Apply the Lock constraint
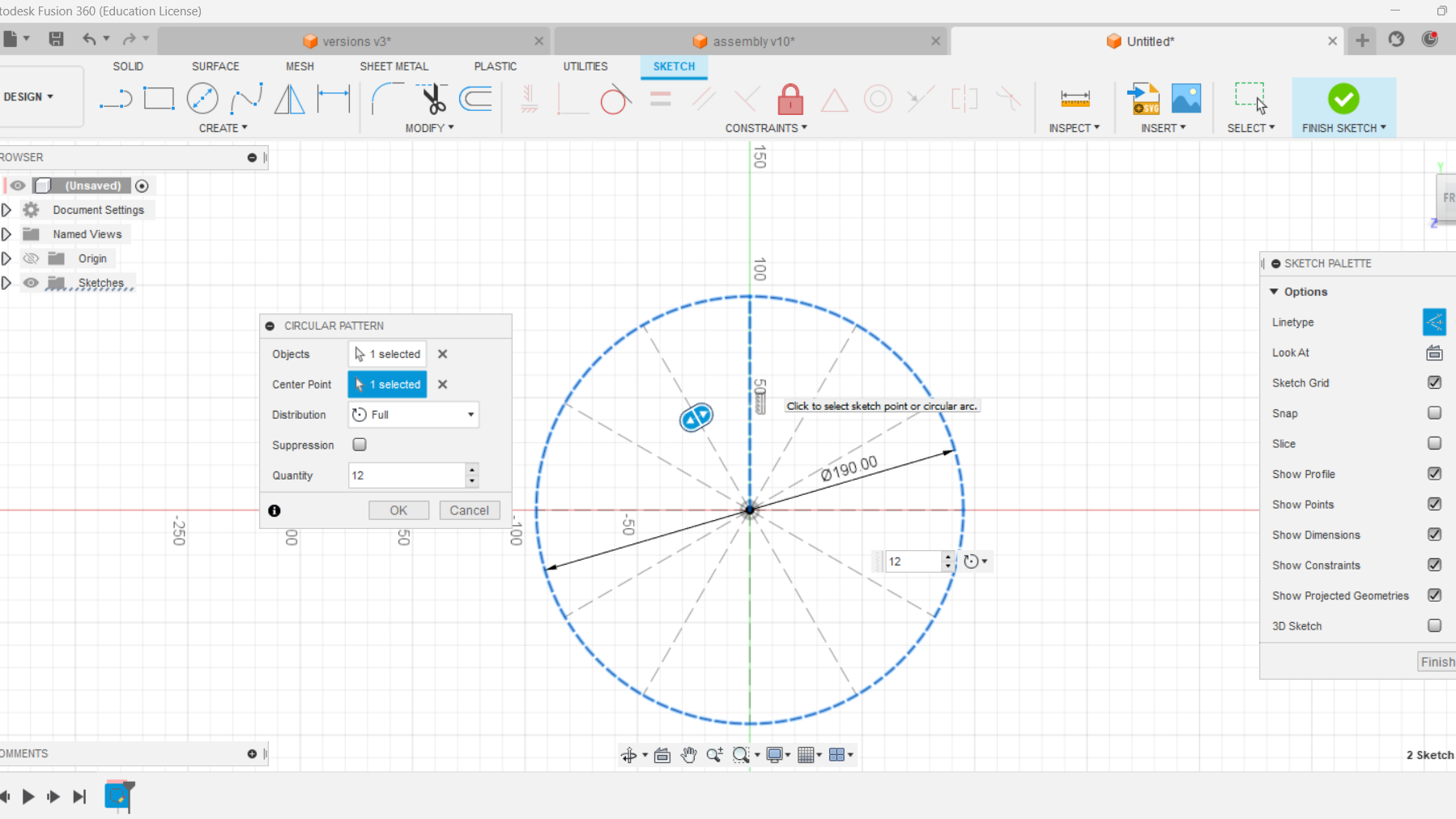The image size is (1456, 819). (790, 99)
